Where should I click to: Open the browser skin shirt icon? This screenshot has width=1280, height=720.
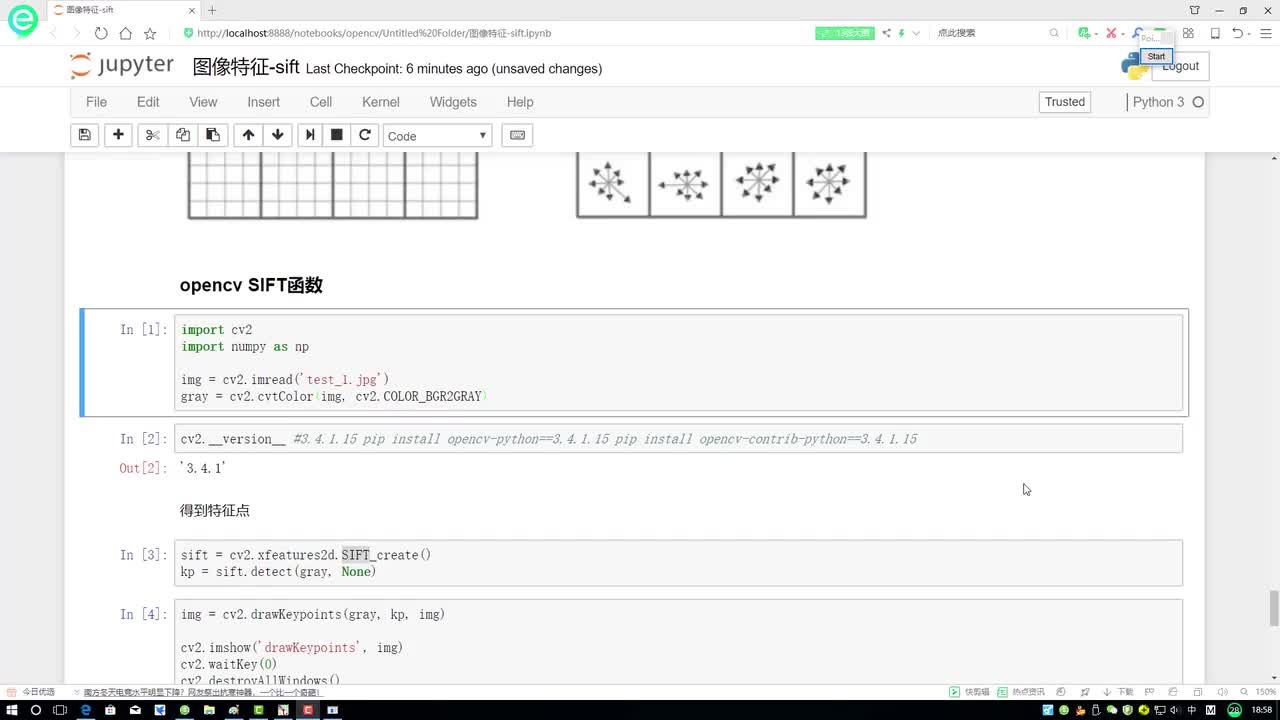point(1195,10)
